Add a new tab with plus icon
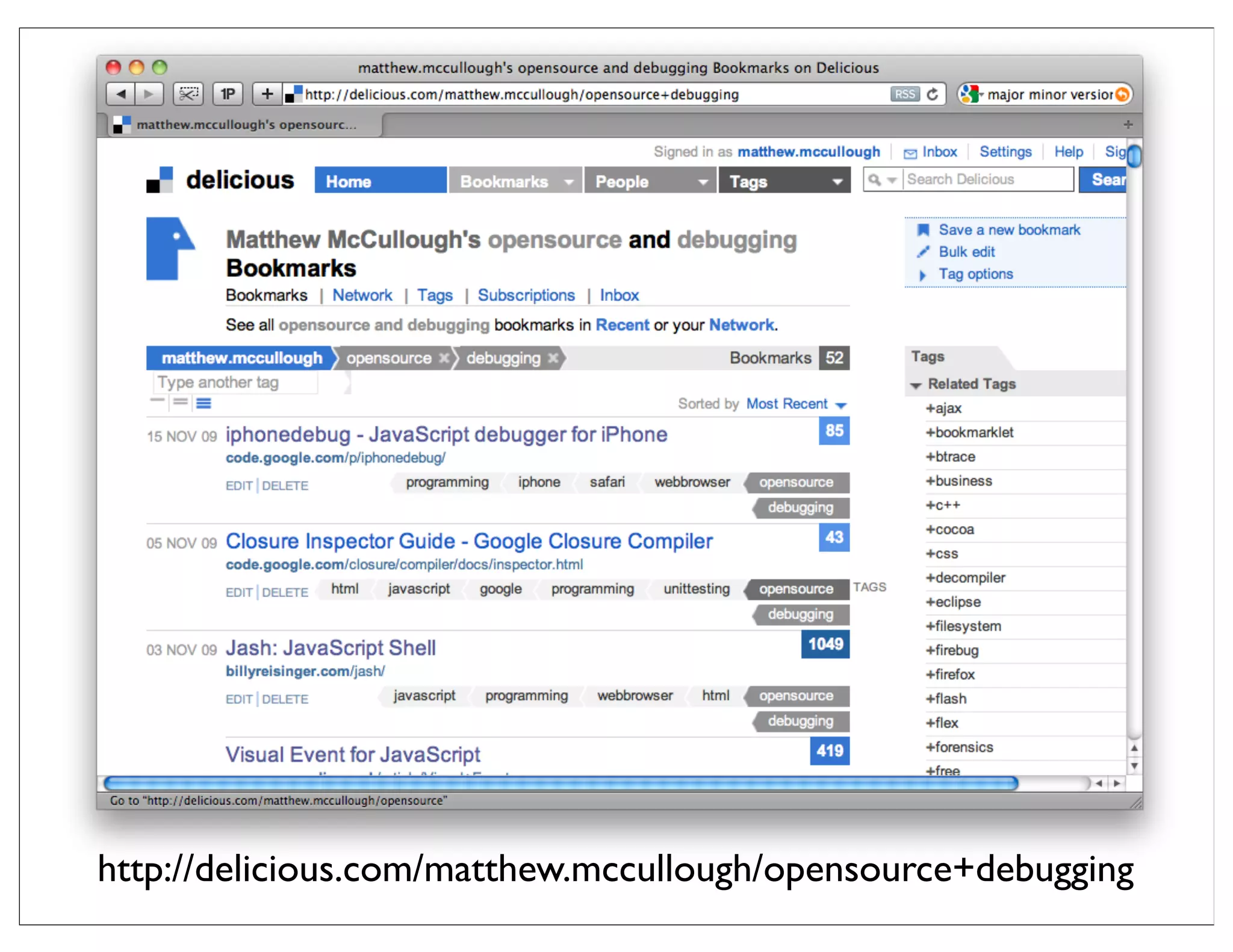The width and height of the screenshot is (1233, 952). [x=1128, y=125]
